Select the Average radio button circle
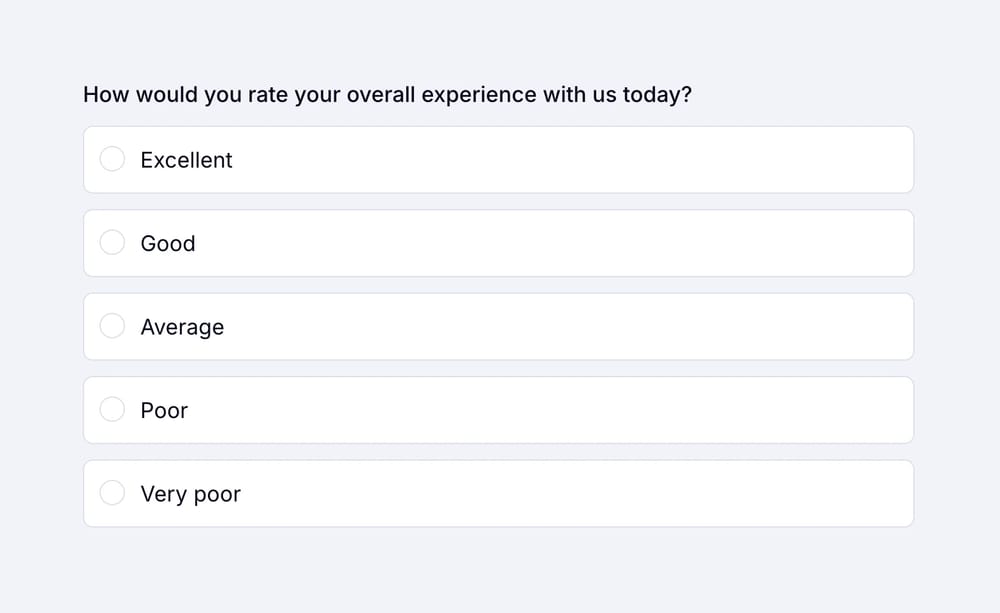 (112, 327)
